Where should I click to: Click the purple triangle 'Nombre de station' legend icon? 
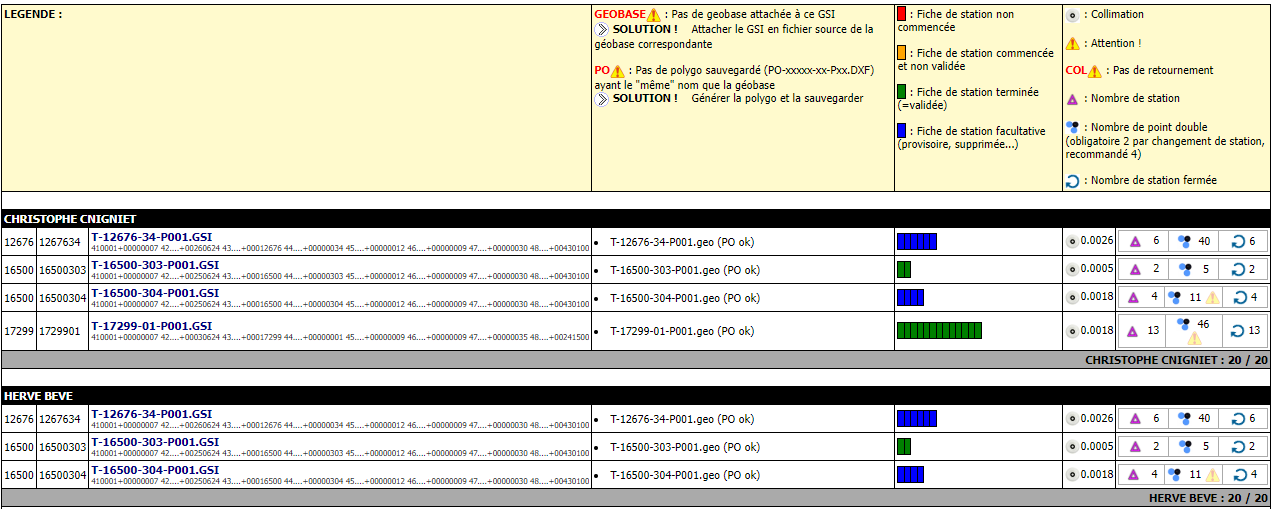(1072, 99)
